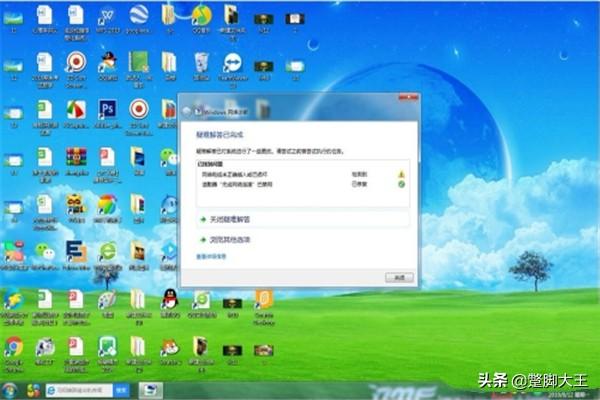The height and width of the screenshot is (400, 600).
Task: Open the orange desktop shortcut icon
Action: point(264,299)
